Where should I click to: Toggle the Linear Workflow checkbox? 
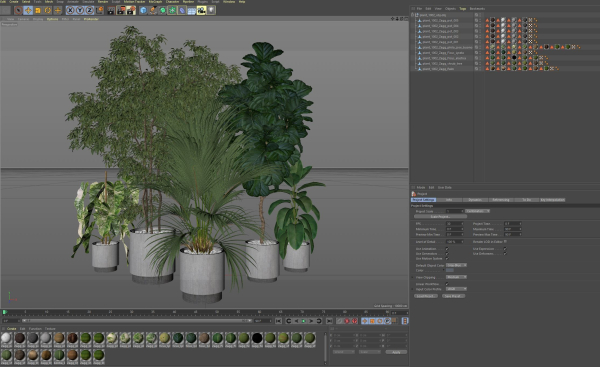(x=447, y=284)
